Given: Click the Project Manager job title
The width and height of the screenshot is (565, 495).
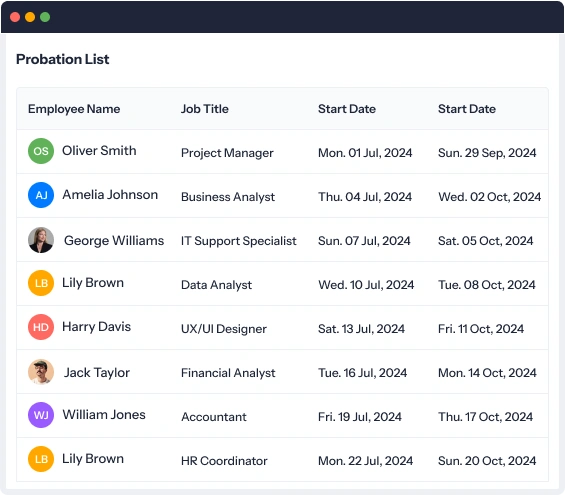Looking at the screenshot, I should coord(227,153).
